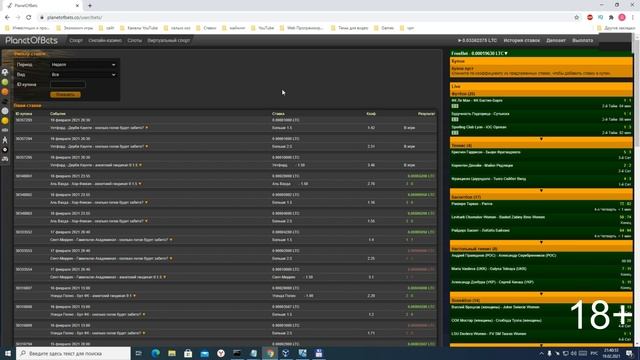The width and height of the screenshot is (640, 360).
Task: Select the hockey puck sidebar icon
Action: [x=5, y=101]
